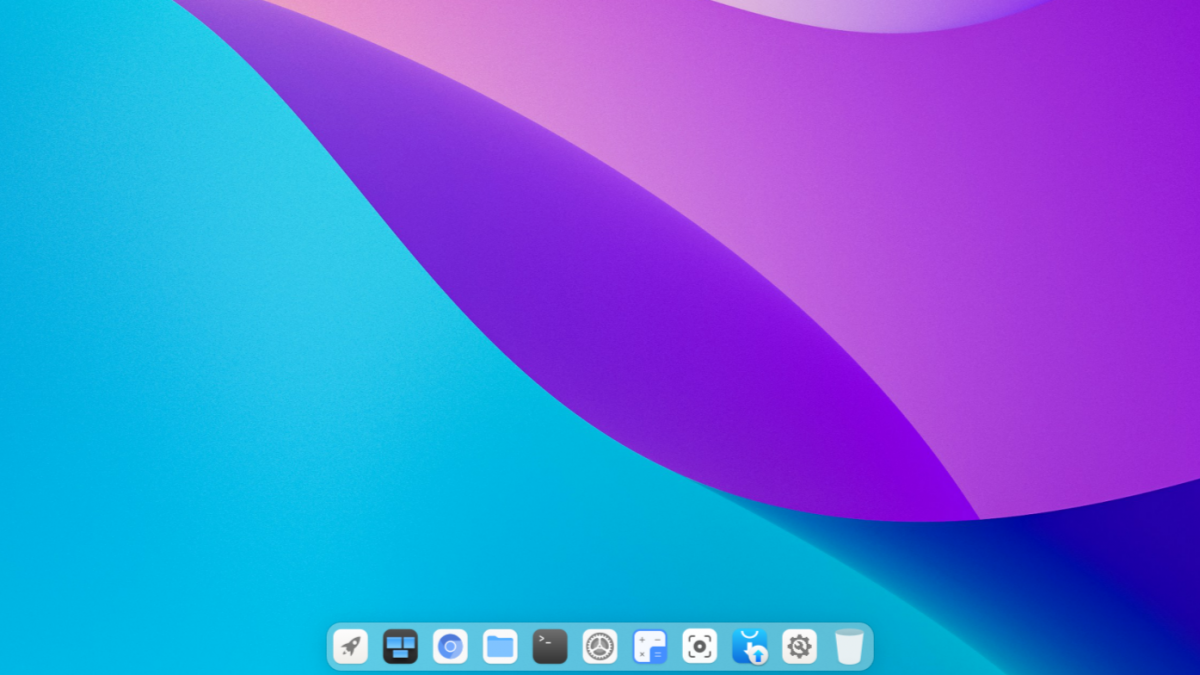Open the rocket Launcher icon in dock
The width and height of the screenshot is (1200, 675).
point(350,647)
